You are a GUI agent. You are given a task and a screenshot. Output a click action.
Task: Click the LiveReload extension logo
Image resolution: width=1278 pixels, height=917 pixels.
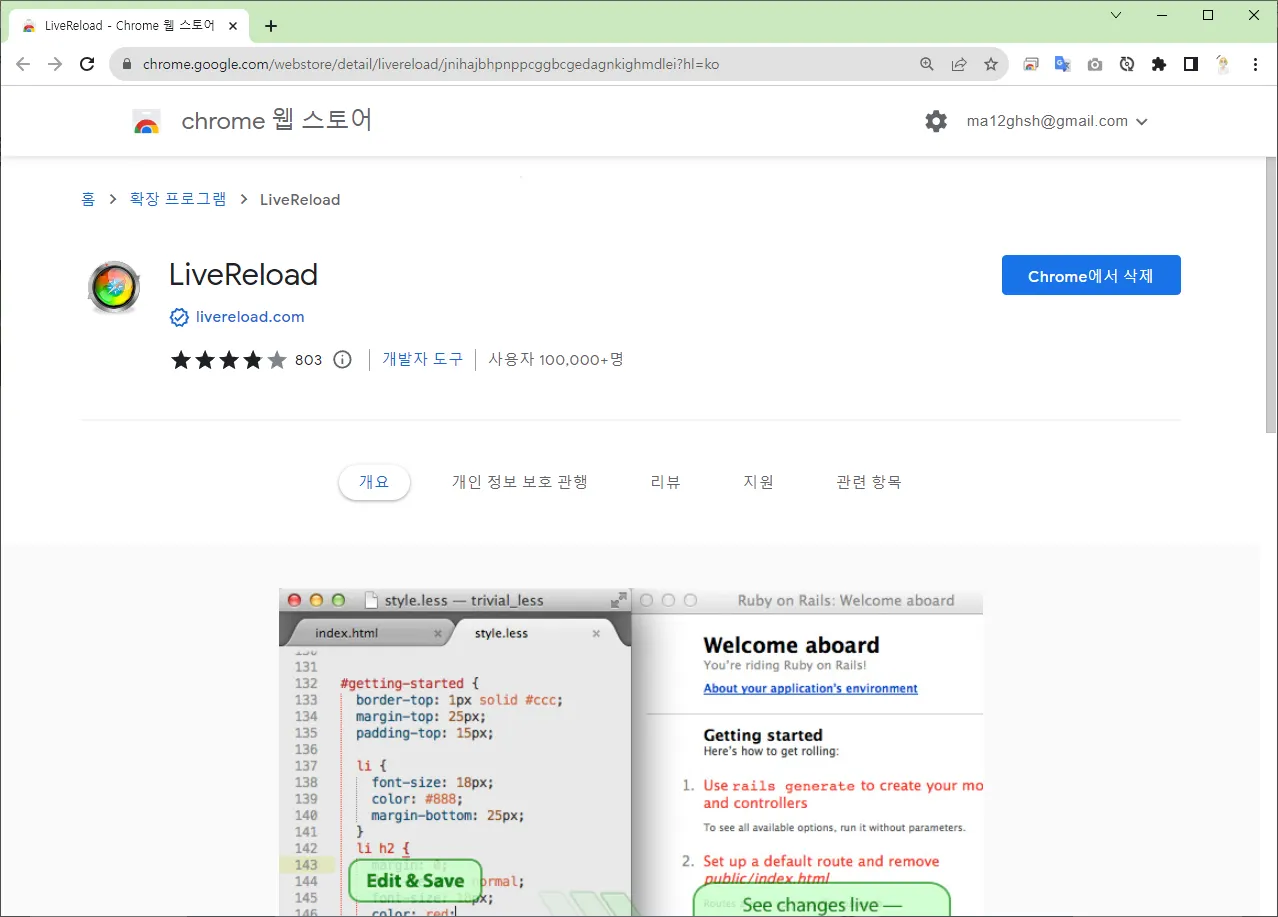115,287
